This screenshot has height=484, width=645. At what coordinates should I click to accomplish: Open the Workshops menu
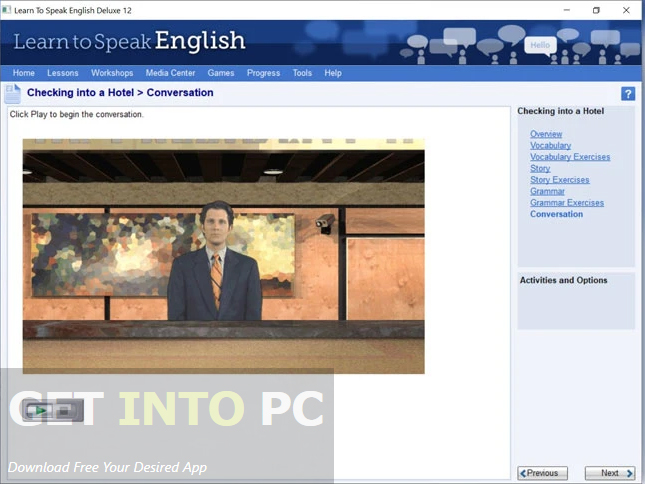click(x=112, y=73)
